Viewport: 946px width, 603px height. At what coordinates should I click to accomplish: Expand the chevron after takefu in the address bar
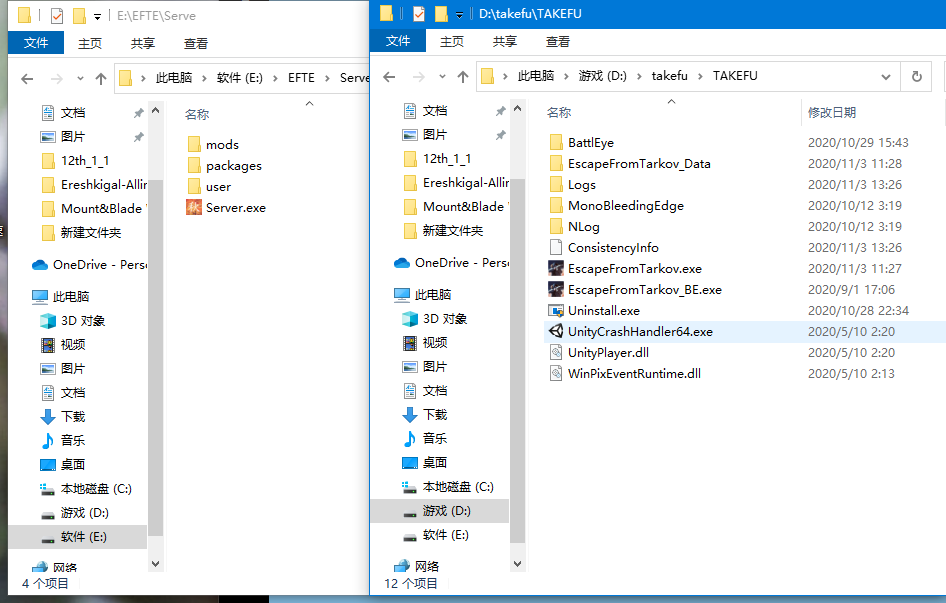[x=700, y=76]
